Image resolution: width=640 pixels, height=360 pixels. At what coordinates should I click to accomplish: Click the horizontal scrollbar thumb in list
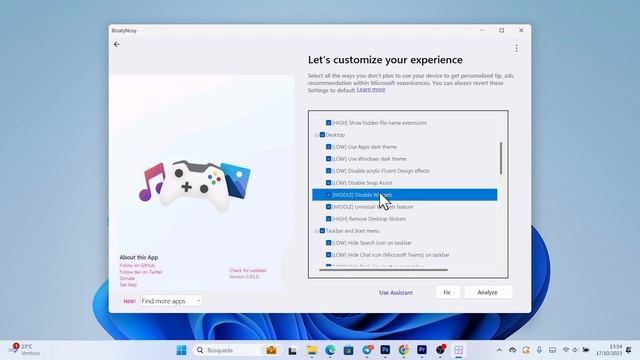coord(383,270)
